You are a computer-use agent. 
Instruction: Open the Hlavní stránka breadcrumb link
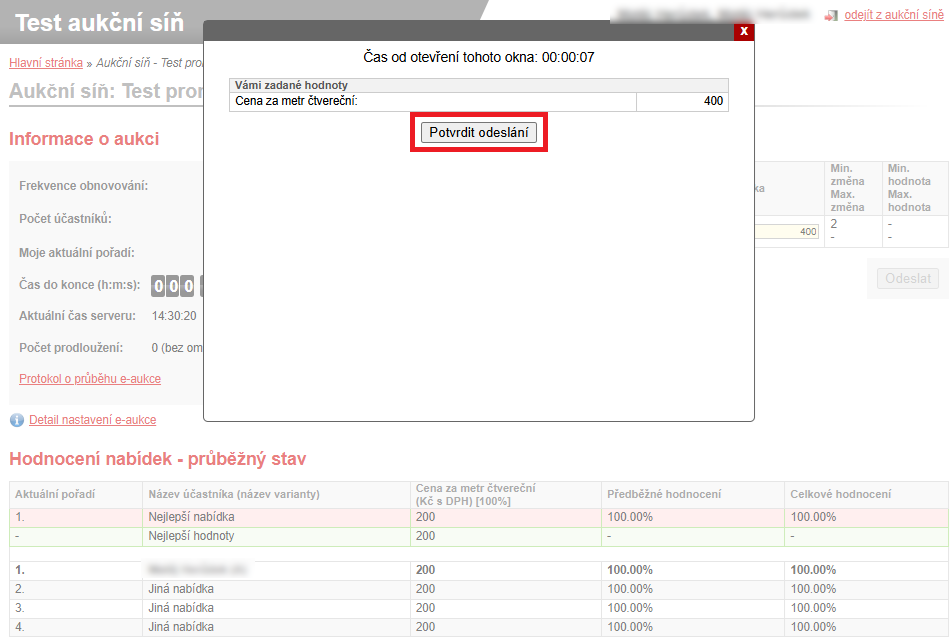point(46,62)
